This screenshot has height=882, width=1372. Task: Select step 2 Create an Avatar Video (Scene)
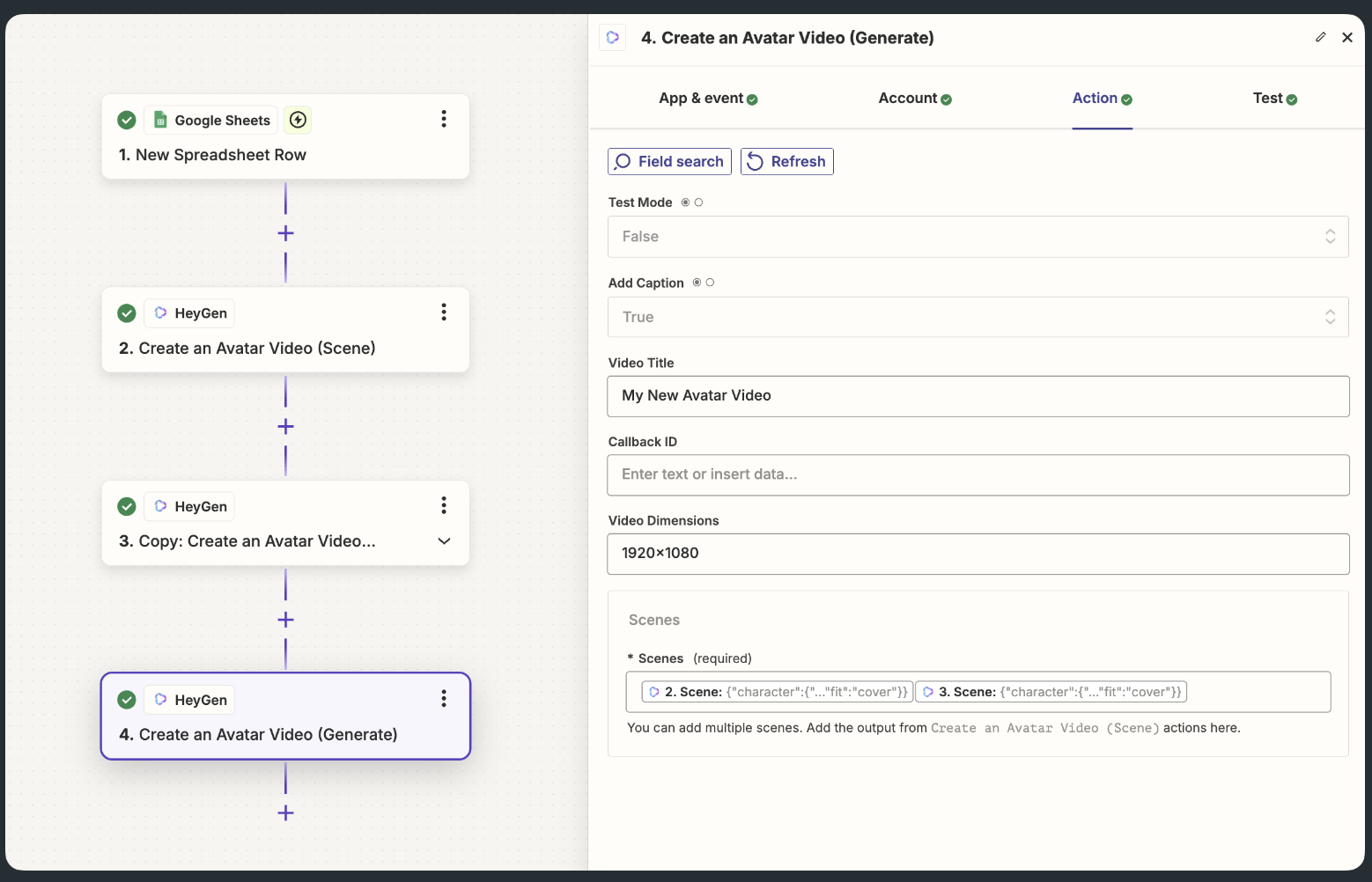tap(285, 330)
